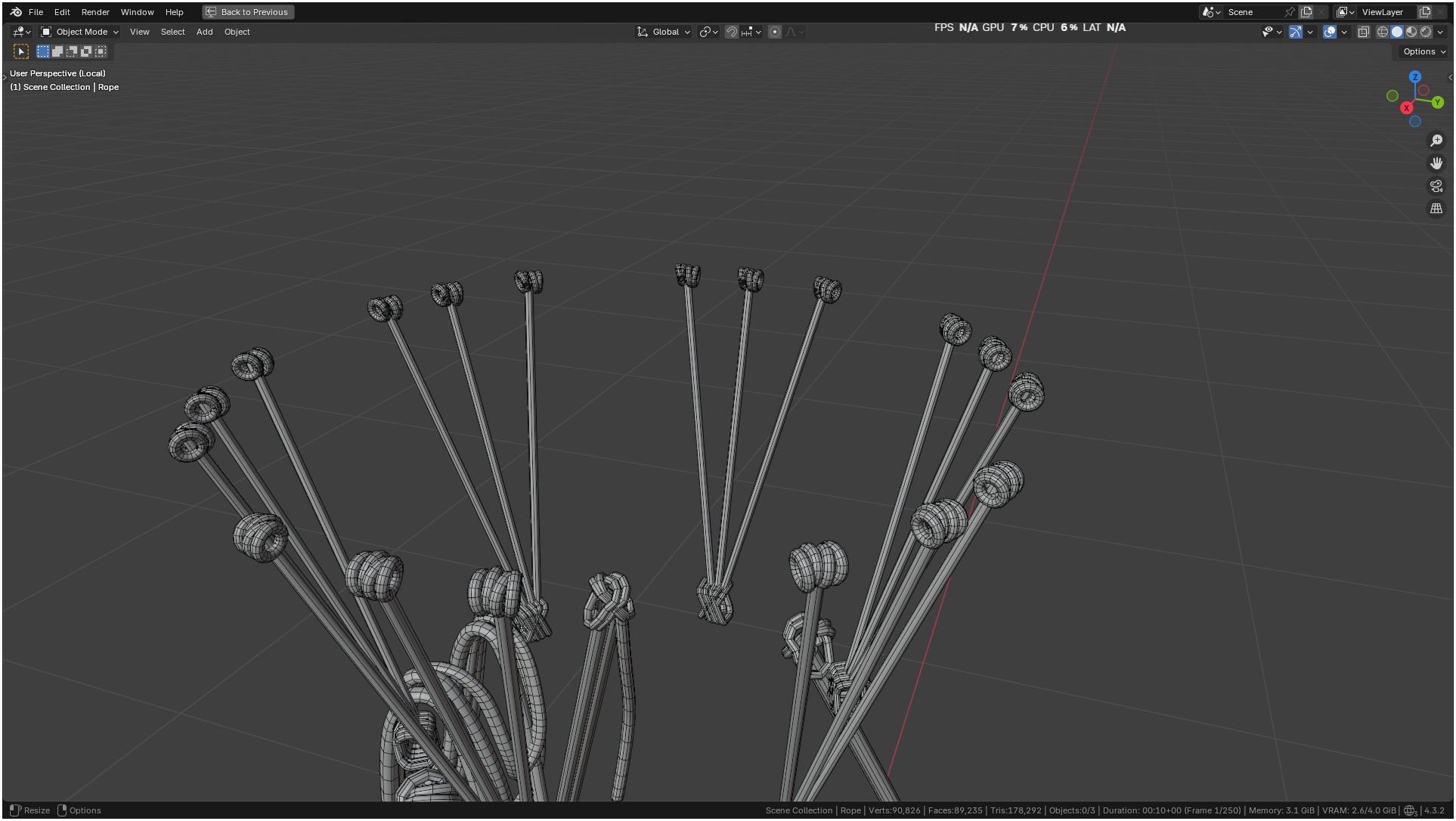Choose Subtract Selection mode icon
The image size is (1456, 821).
pos(72,51)
